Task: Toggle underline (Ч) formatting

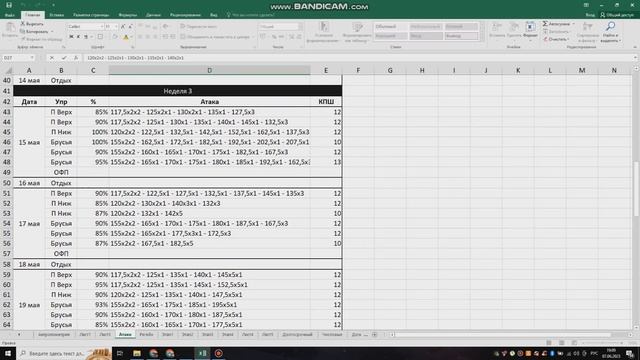Action: coord(86,37)
